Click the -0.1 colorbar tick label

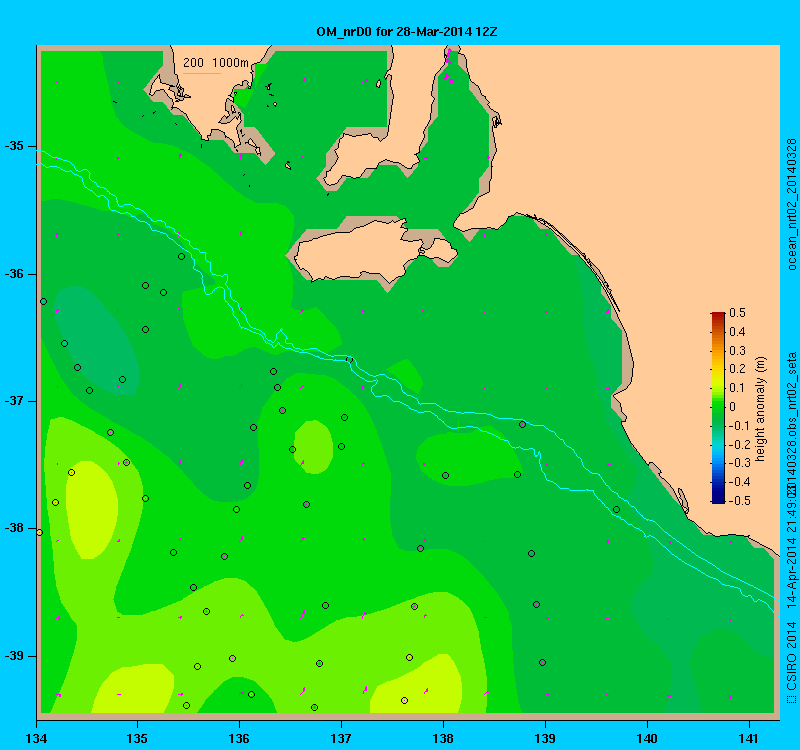tap(739, 426)
